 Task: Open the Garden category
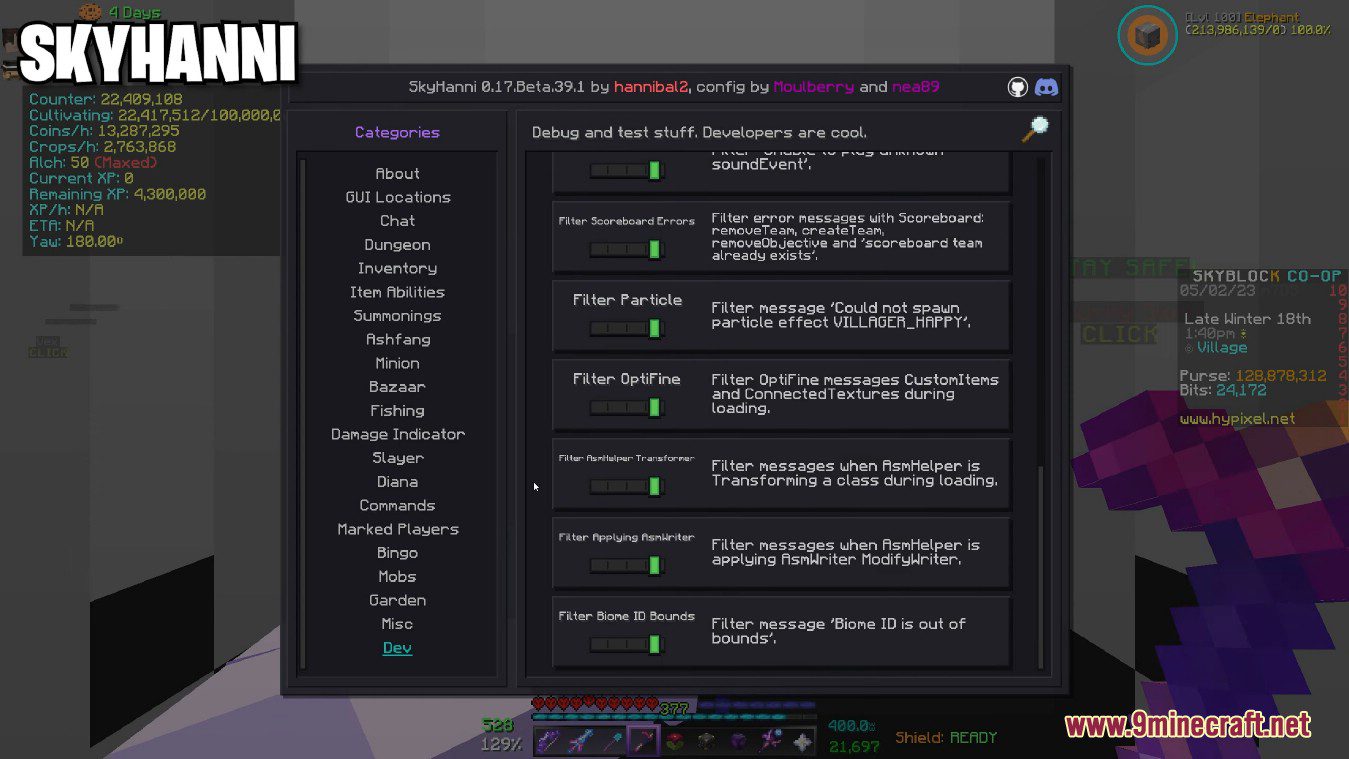pos(397,600)
